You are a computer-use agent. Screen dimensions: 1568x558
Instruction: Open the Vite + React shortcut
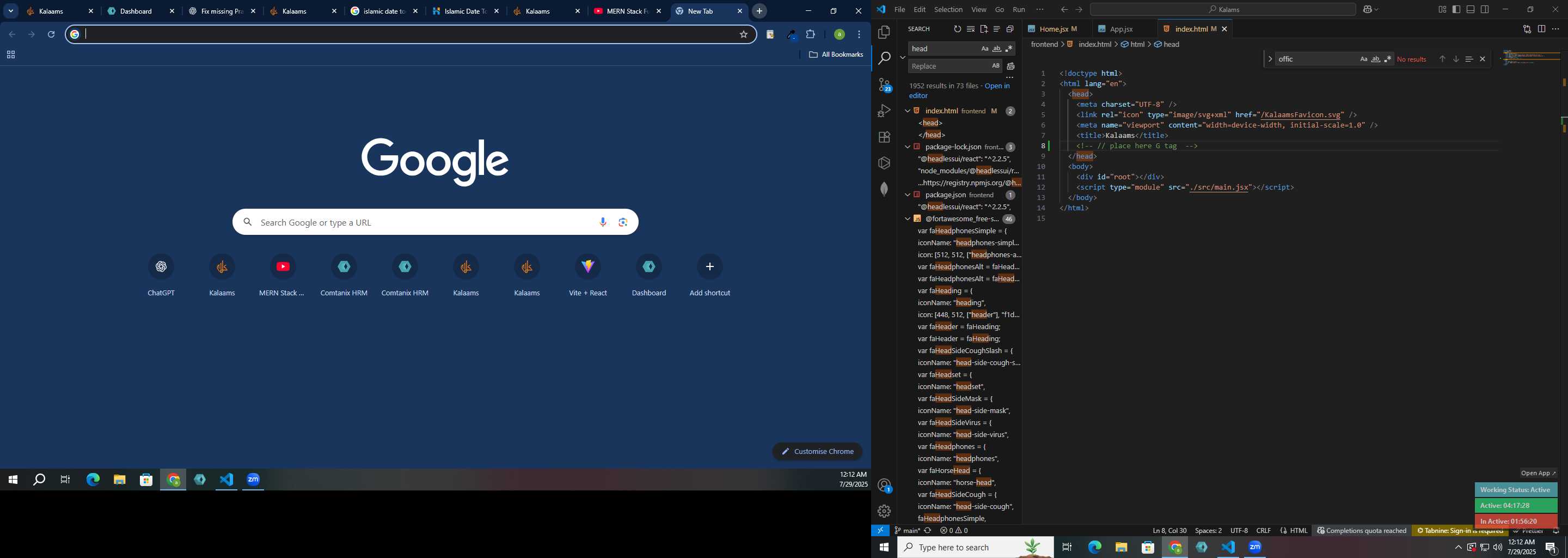[x=588, y=275]
